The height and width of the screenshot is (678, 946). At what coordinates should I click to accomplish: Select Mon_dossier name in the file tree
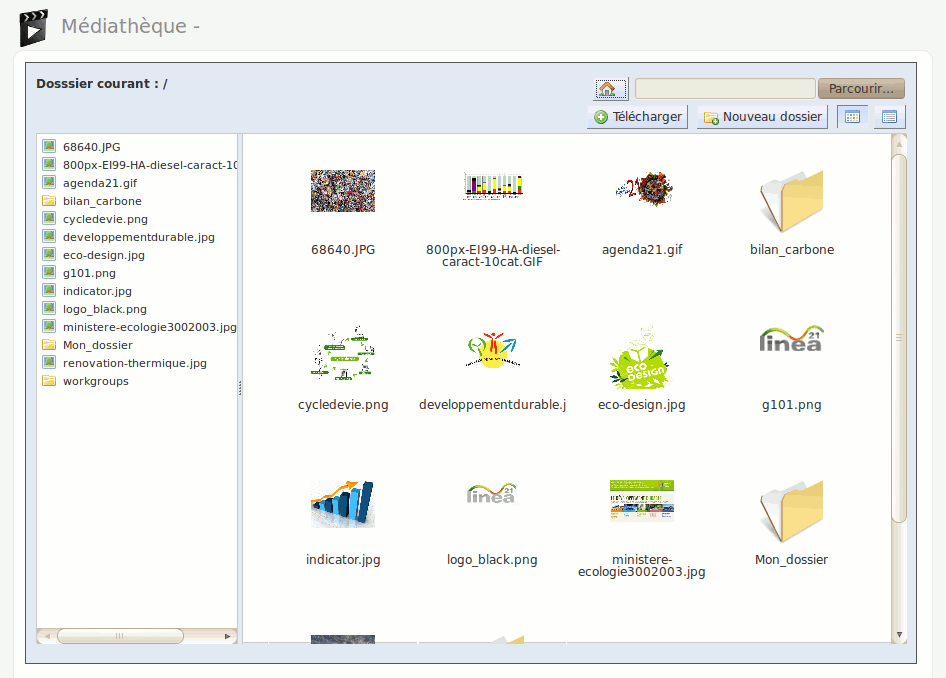pyautogui.click(x=98, y=345)
